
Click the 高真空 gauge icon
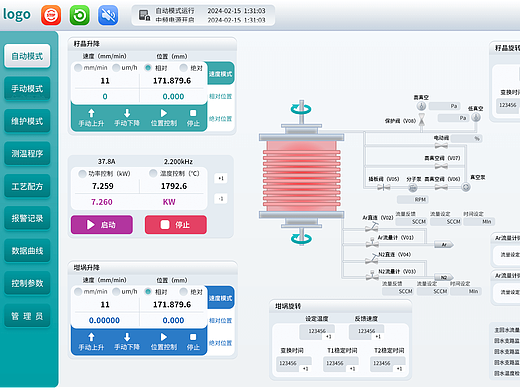(421, 106)
